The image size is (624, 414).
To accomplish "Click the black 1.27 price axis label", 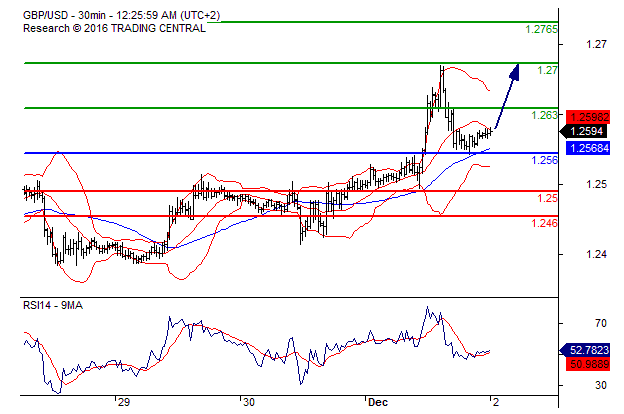I will click(596, 44).
